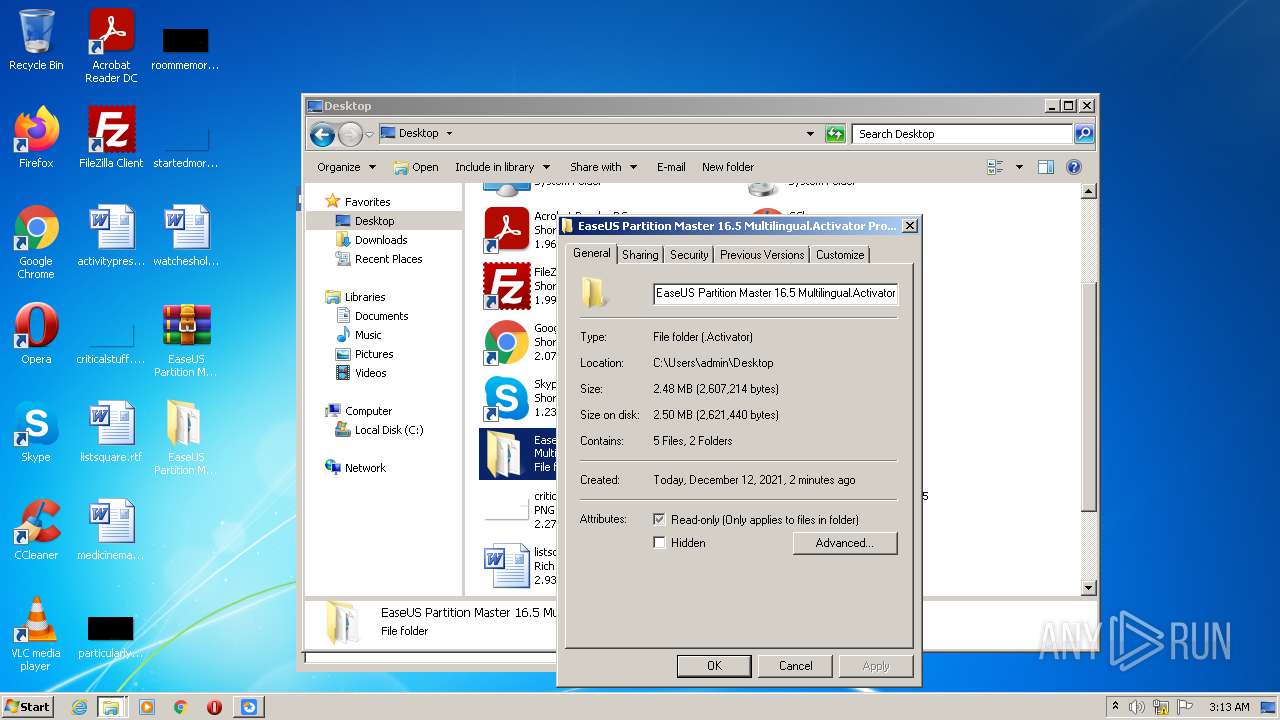Open Internet Explorer from taskbar

79,707
